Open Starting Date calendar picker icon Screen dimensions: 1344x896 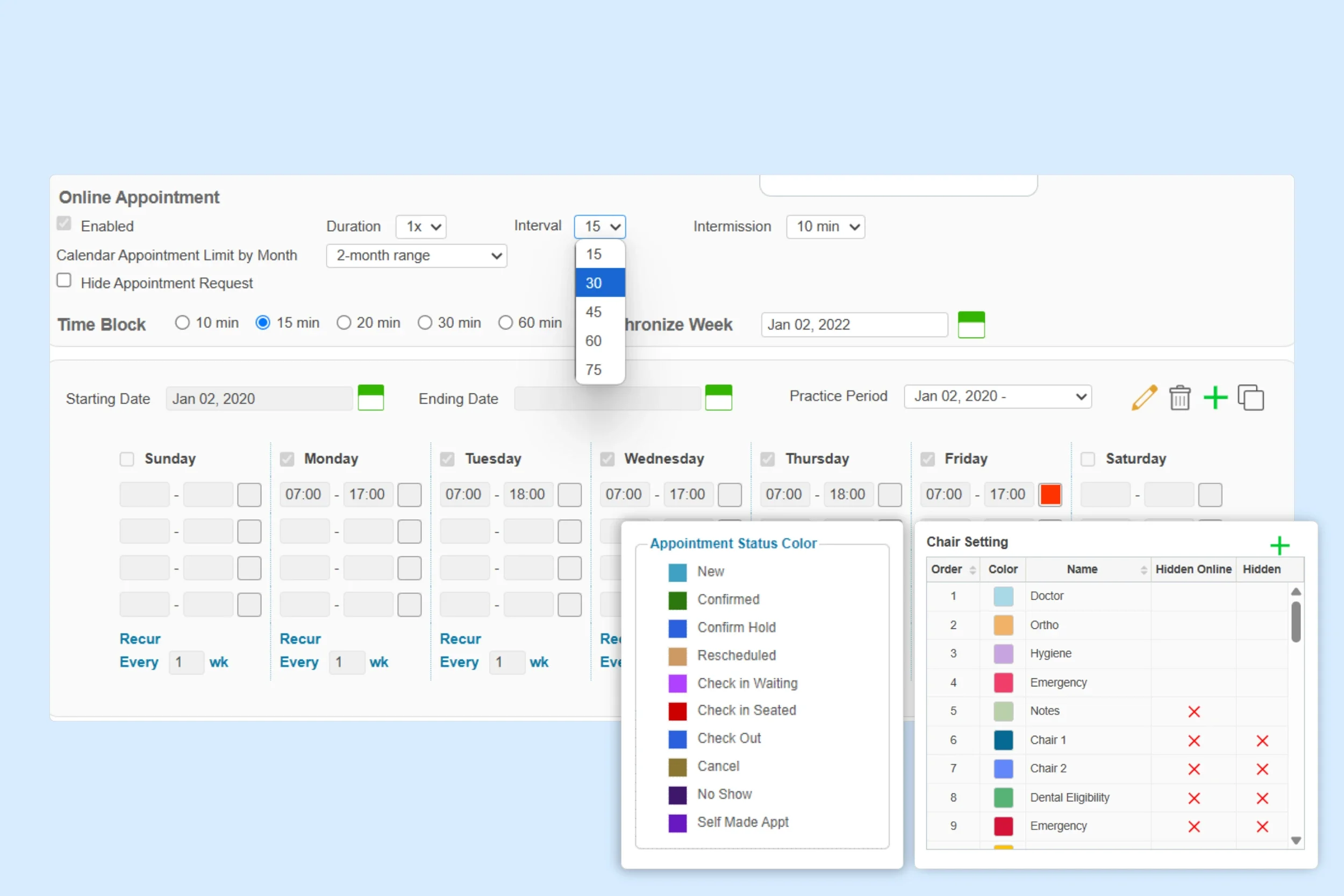pos(371,397)
